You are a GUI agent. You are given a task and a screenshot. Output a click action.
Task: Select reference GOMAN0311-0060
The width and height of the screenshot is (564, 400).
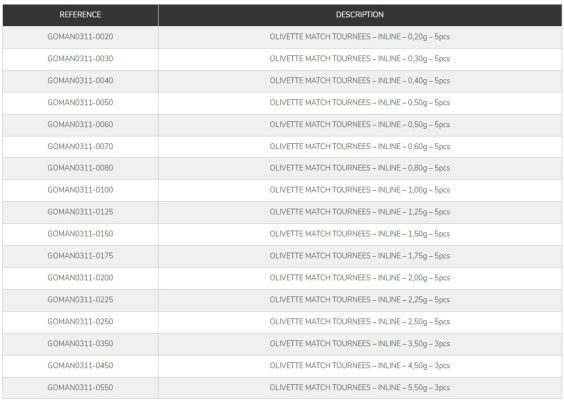80,124
